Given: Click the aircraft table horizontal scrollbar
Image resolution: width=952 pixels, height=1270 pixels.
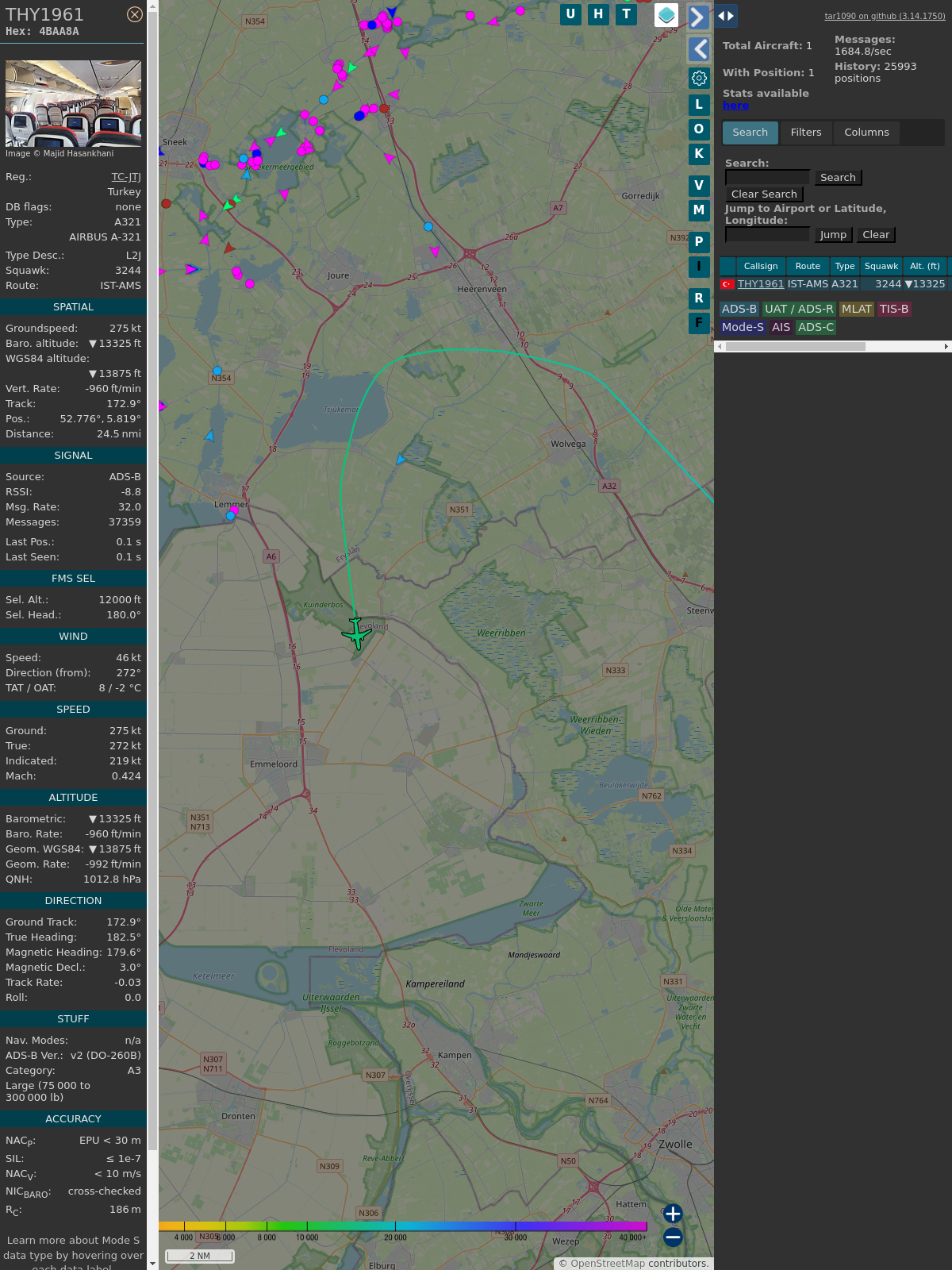Looking at the screenshot, I should (x=795, y=347).
